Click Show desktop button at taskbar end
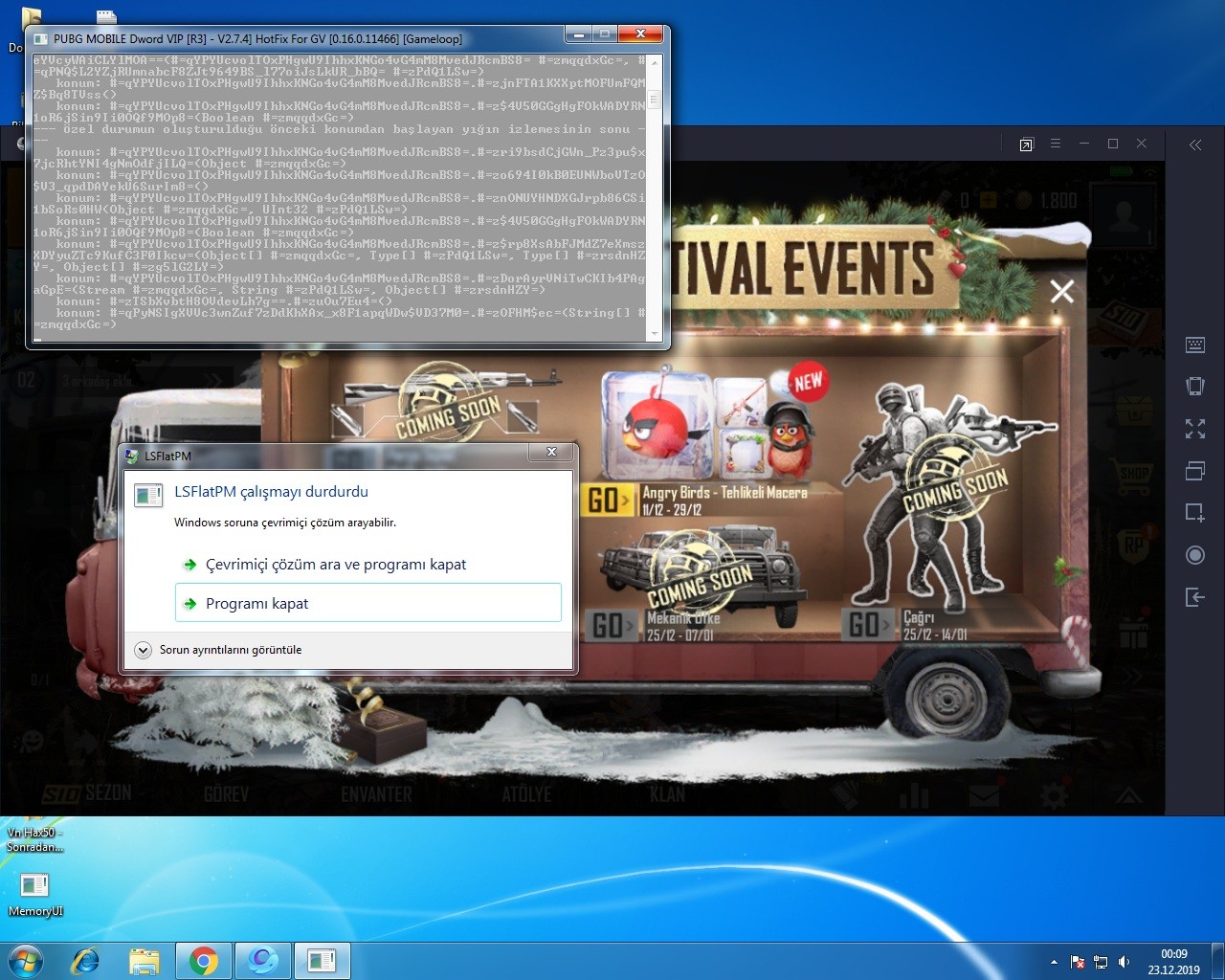 (1218, 961)
